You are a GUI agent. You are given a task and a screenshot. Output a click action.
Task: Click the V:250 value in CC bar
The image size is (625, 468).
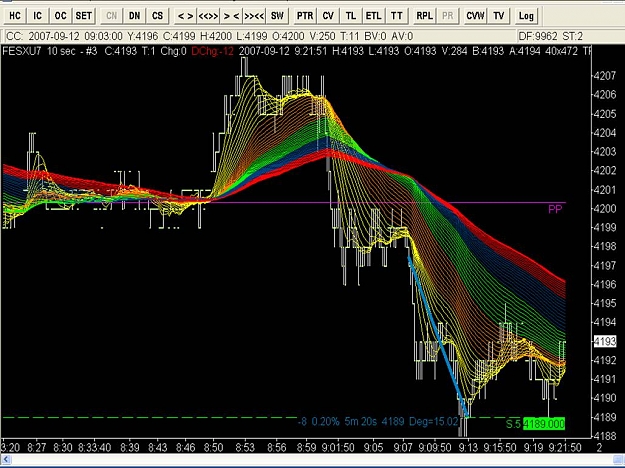[322, 36]
